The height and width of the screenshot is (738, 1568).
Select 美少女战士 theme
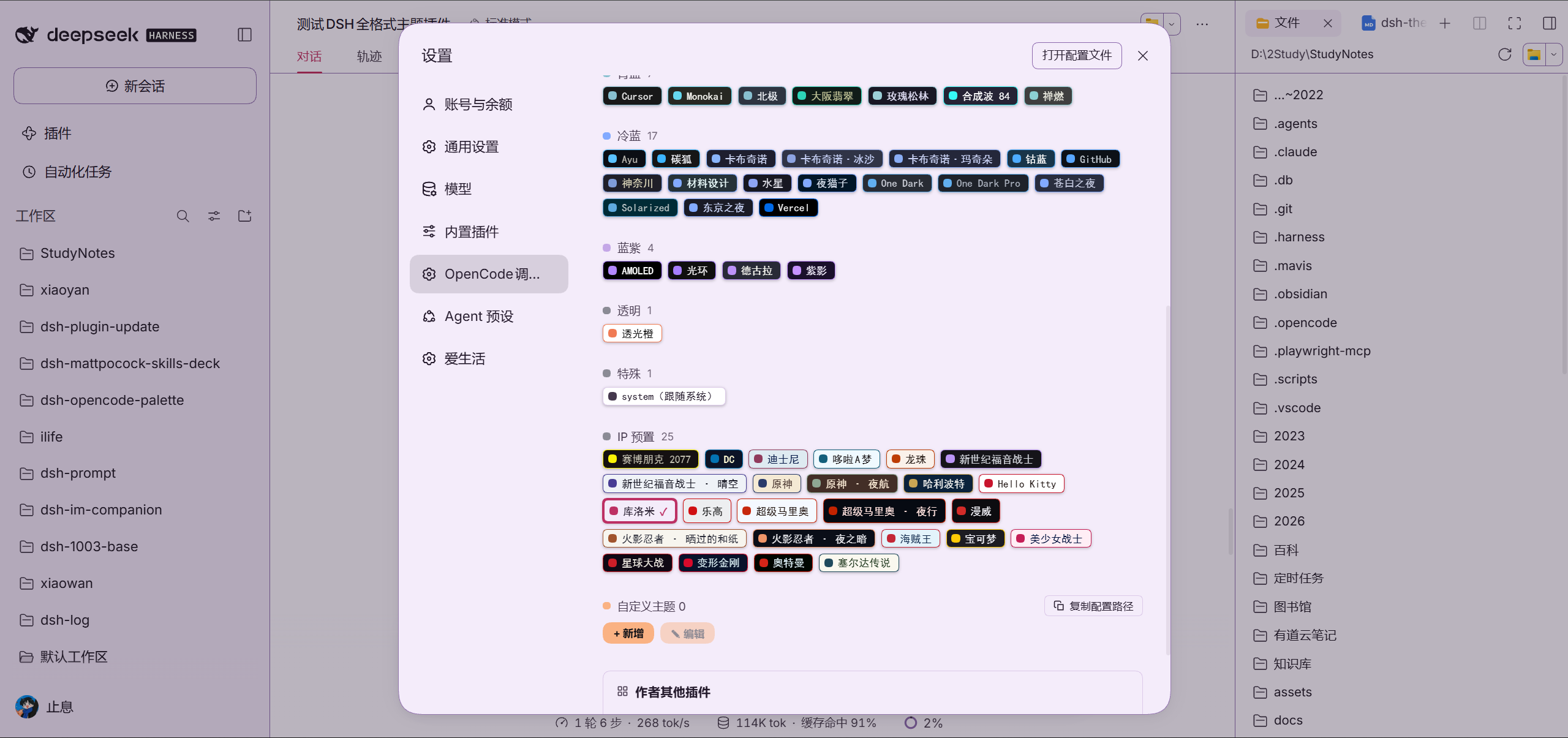1050,539
